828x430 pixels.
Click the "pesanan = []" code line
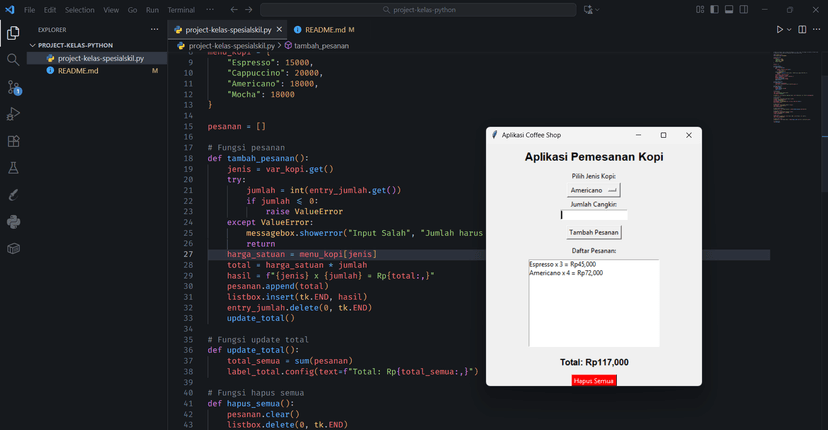tap(237, 126)
